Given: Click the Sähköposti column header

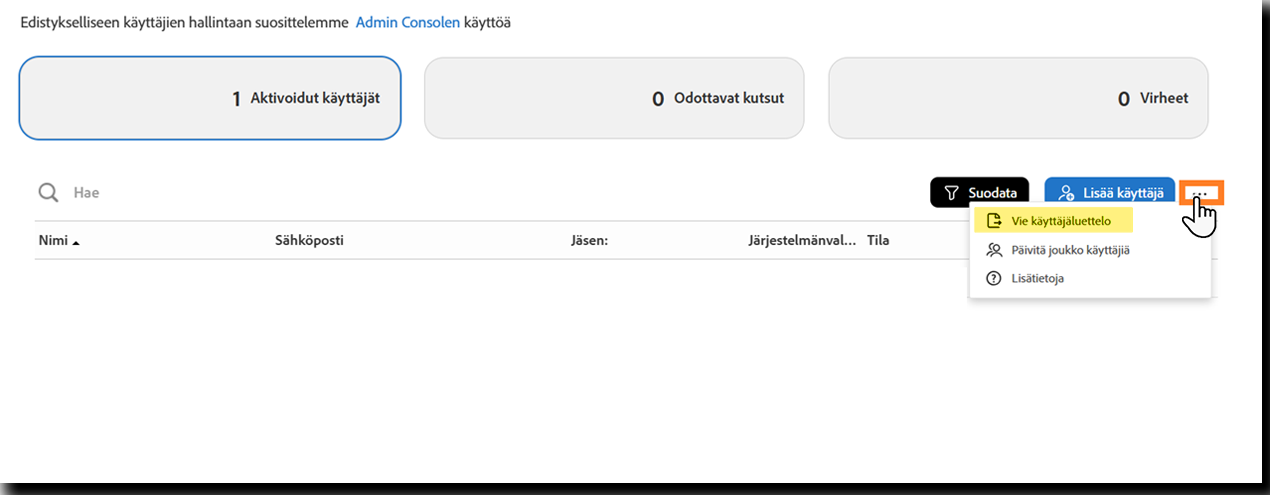Looking at the screenshot, I should 310,241.
